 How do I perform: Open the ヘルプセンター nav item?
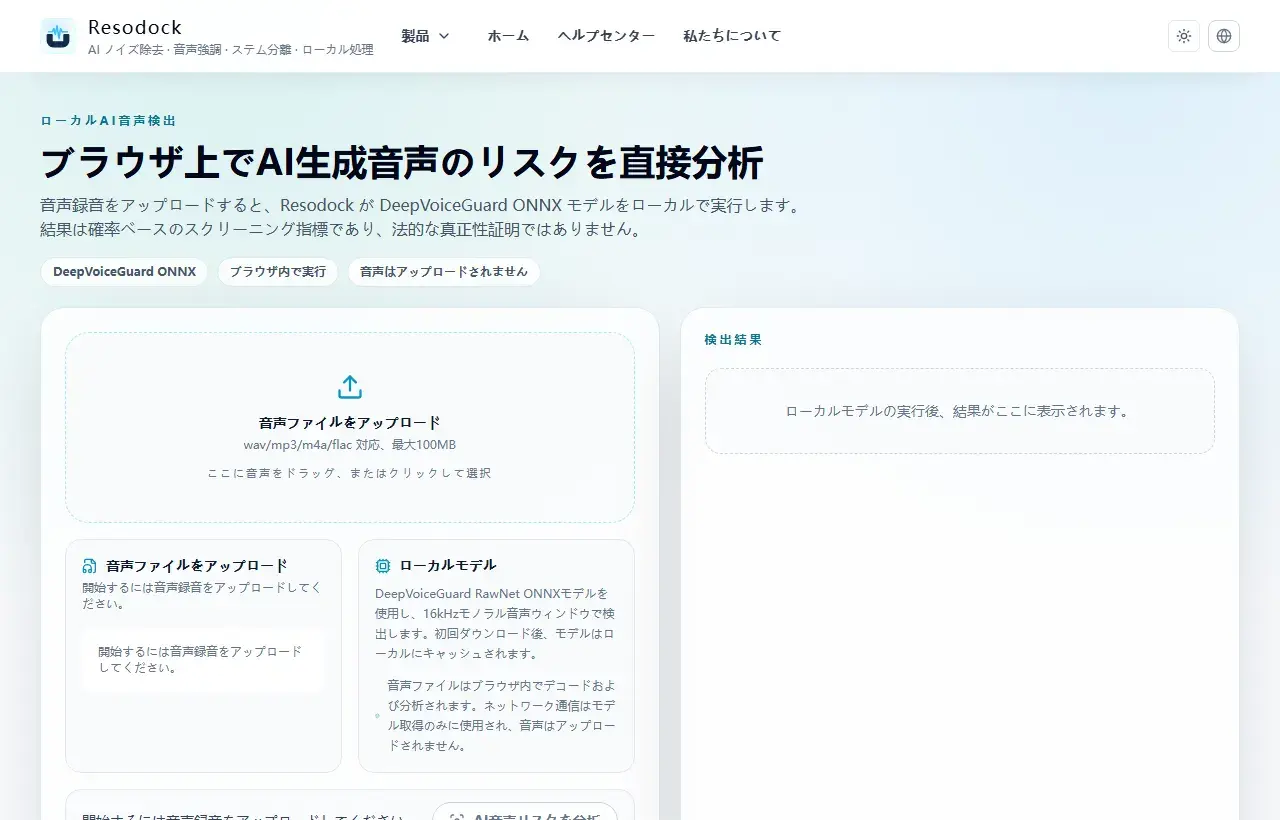[606, 36]
